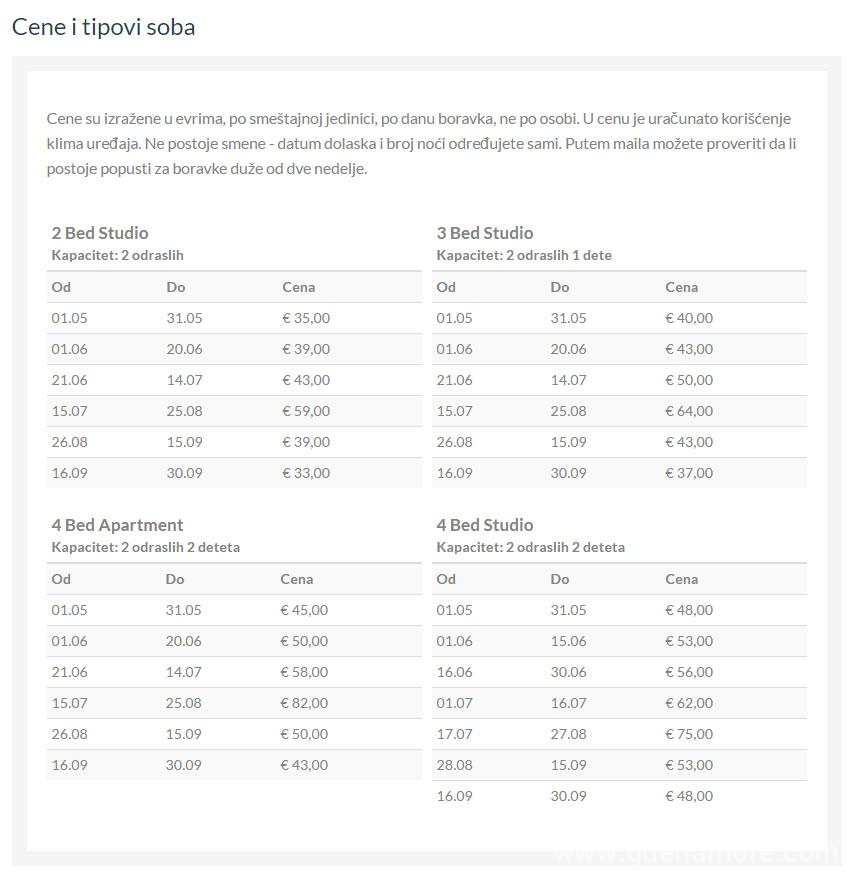Click the "Kapacitet: 2 odraslih" line under 2 Bed Studio
Image resolution: width=854 pixels, height=876 pixels.
point(118,256)
